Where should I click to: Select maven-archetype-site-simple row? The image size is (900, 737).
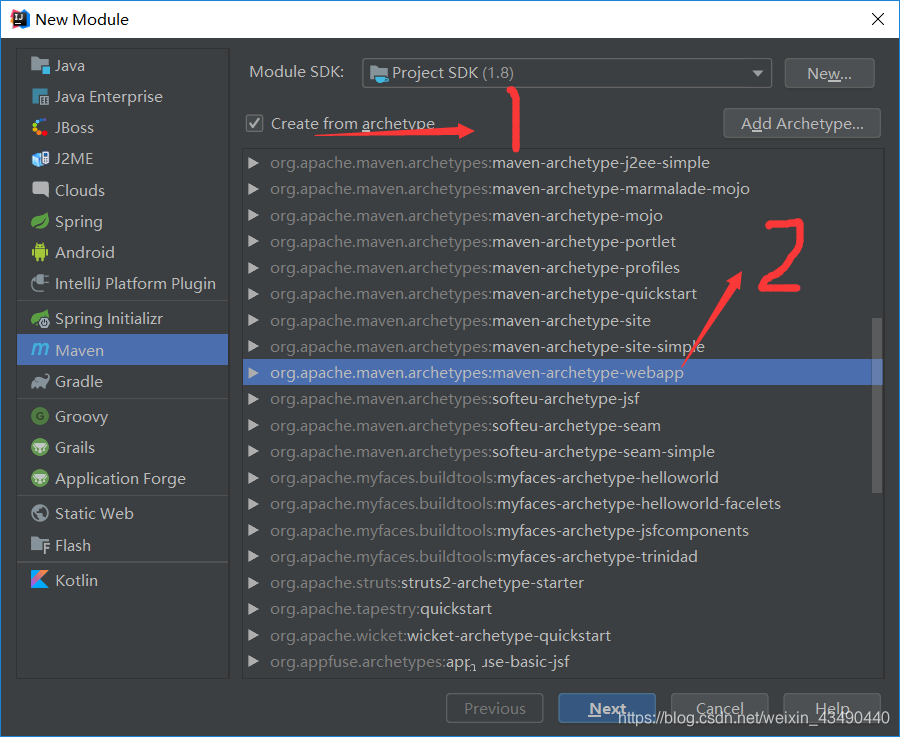point(562,347)
